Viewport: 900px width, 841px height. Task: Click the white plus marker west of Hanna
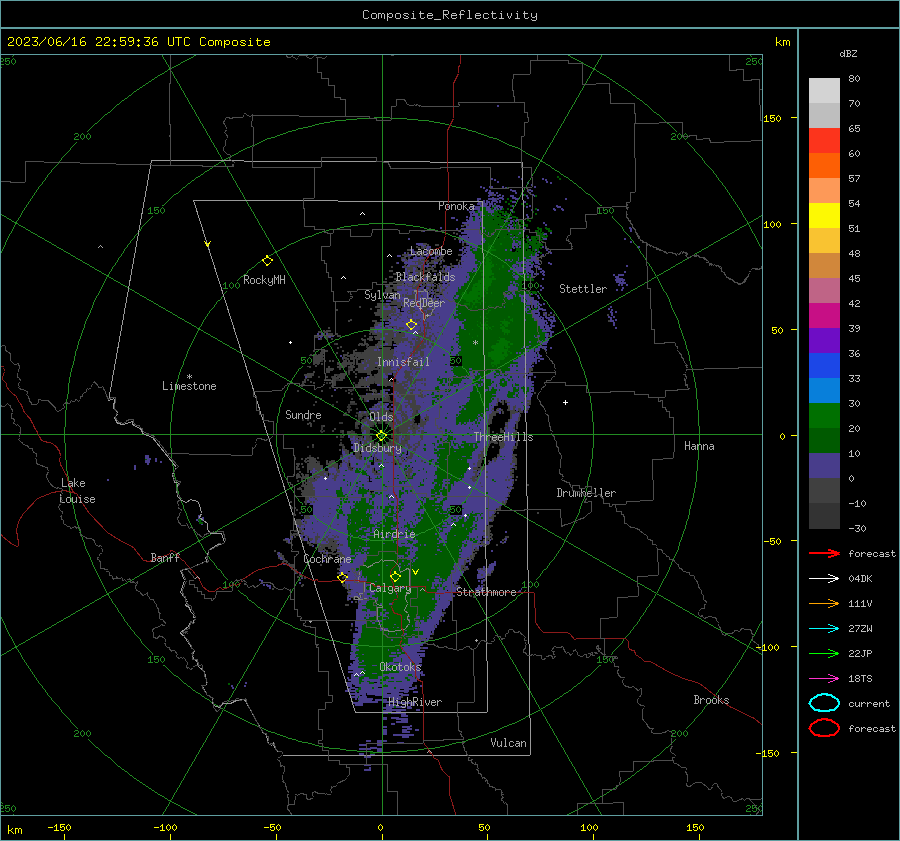click(x=565, y=402)
